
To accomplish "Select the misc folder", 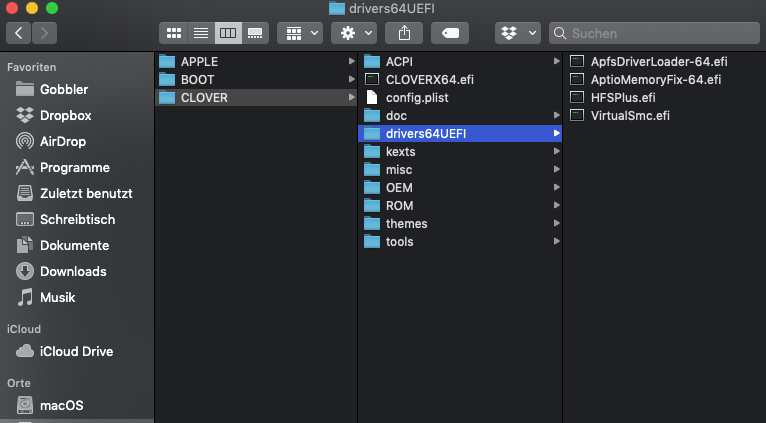I will (460, 169).
